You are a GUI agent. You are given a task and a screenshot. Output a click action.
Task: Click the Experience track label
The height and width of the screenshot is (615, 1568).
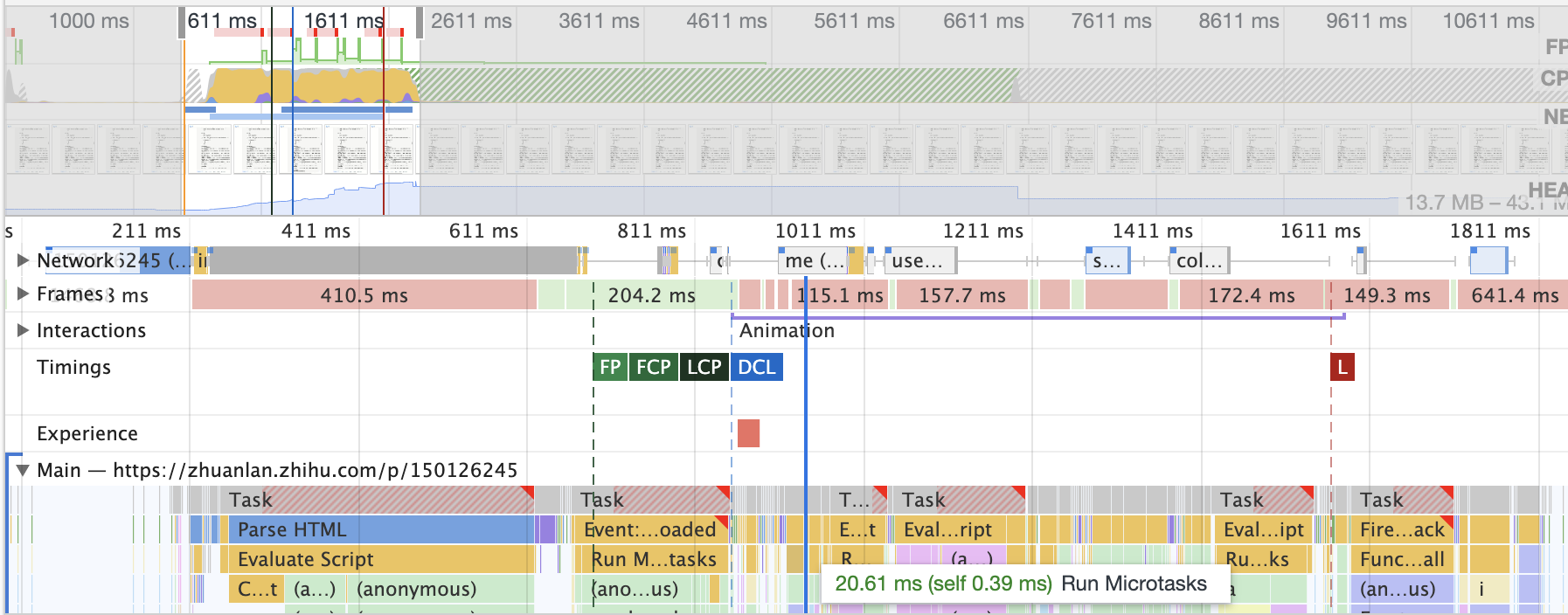pos(87,433)
